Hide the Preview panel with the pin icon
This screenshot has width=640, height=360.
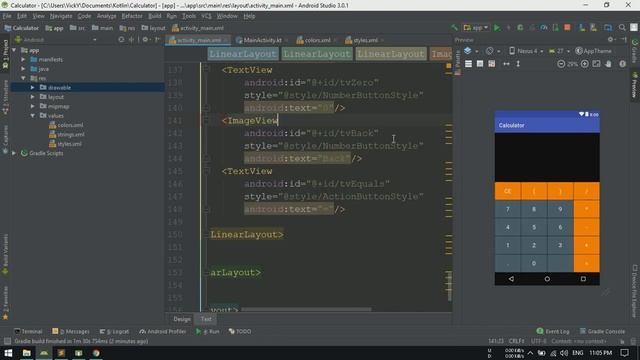pyautogui.click(x=623, y=40)
